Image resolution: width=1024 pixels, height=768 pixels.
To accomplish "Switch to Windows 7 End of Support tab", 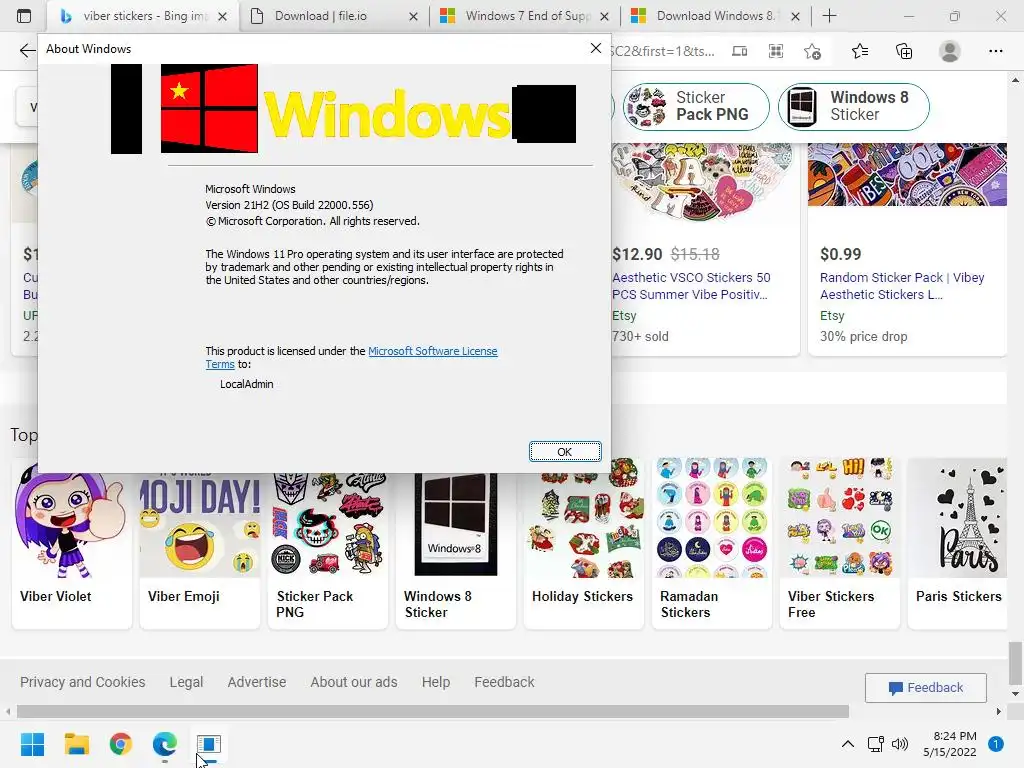I will click(526, 16).
